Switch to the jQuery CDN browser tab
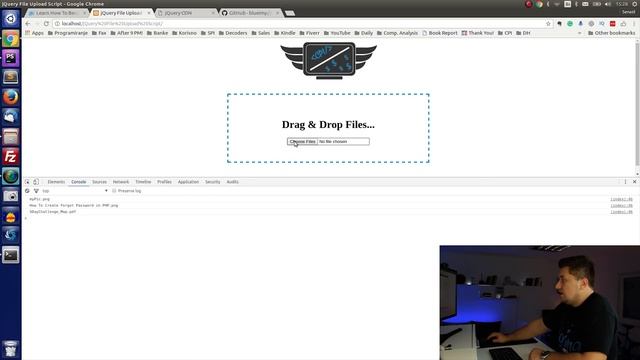 click(186, 13)
